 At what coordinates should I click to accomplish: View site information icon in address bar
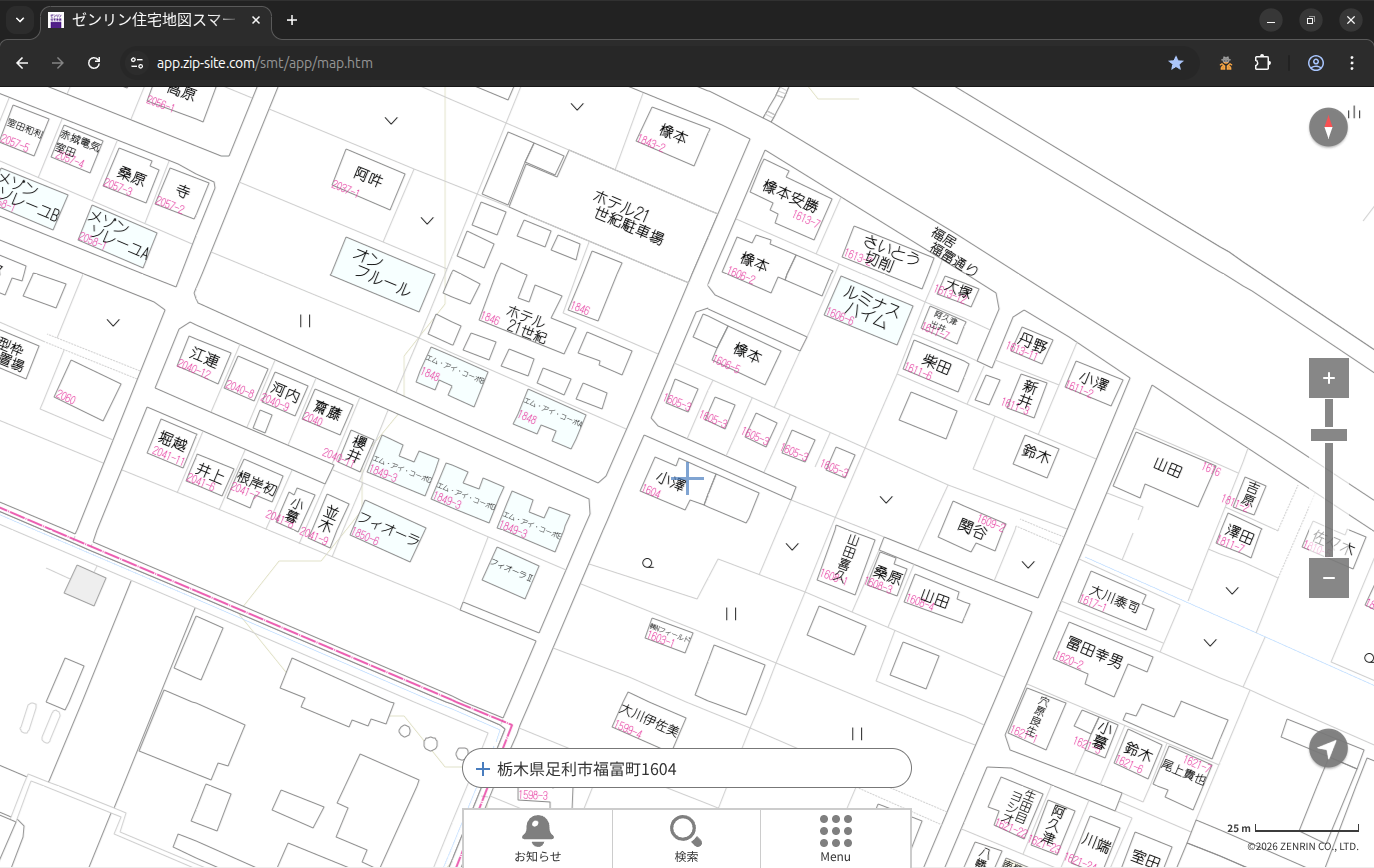(x=137, y=63)
